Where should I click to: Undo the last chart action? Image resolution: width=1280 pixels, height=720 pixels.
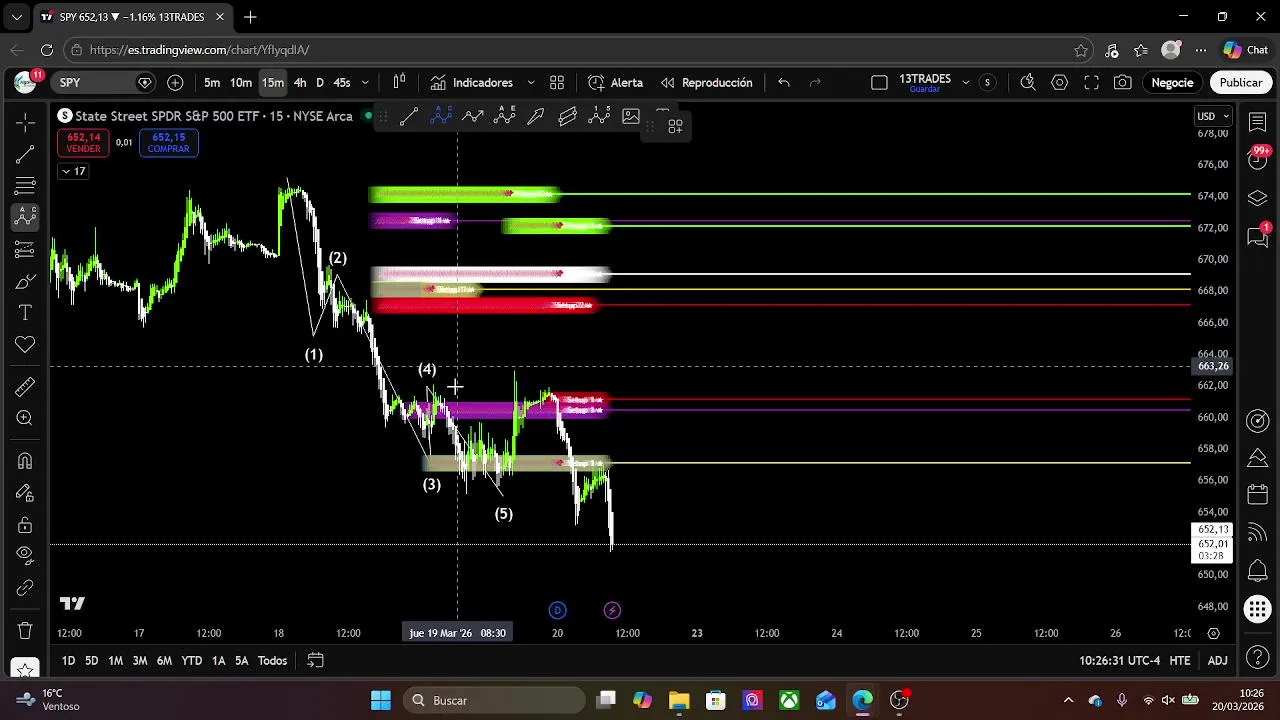point(784,83)
